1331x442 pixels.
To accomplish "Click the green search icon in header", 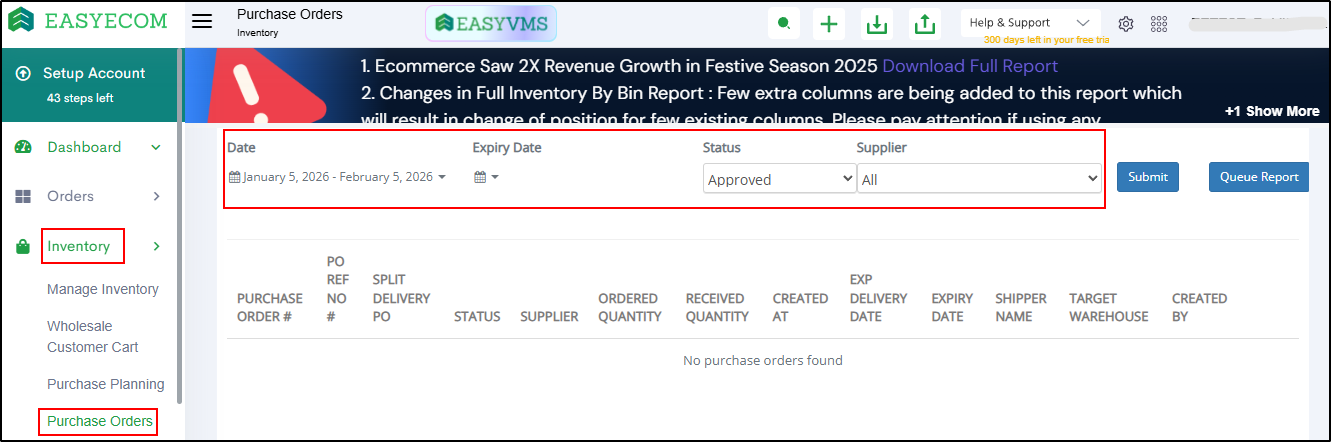I will 784,24.
